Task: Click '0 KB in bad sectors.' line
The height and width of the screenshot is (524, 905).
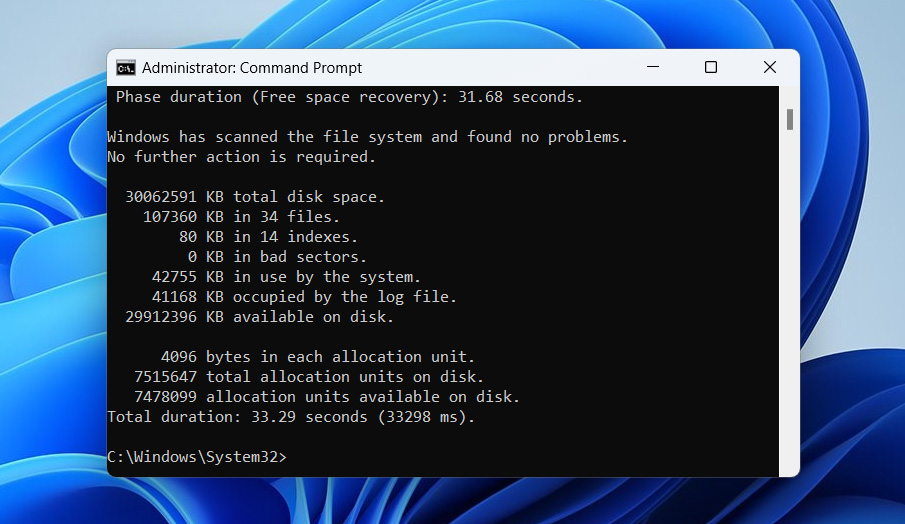Action: pos(277,257)
